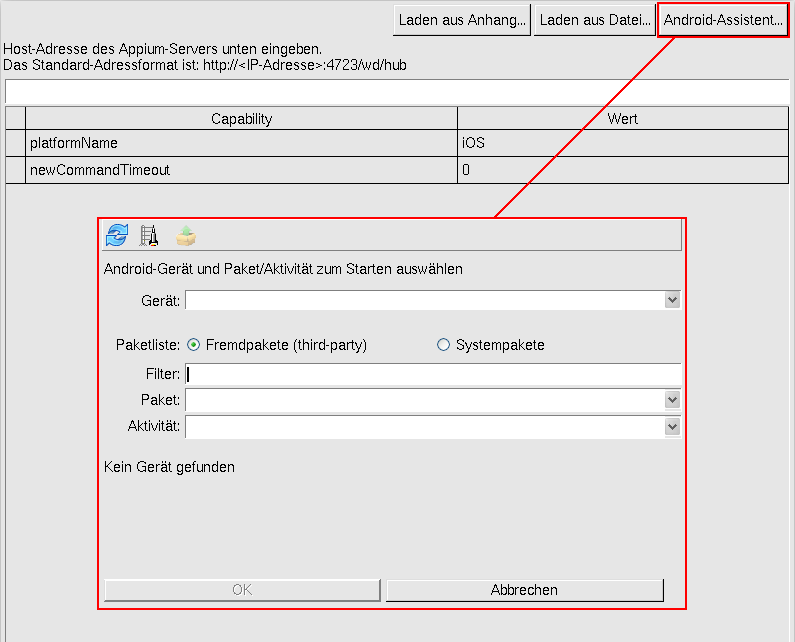This screenshot has width=795, height=642.
Task: Click Laden aus Datei... button
Action: pos(595,20)
